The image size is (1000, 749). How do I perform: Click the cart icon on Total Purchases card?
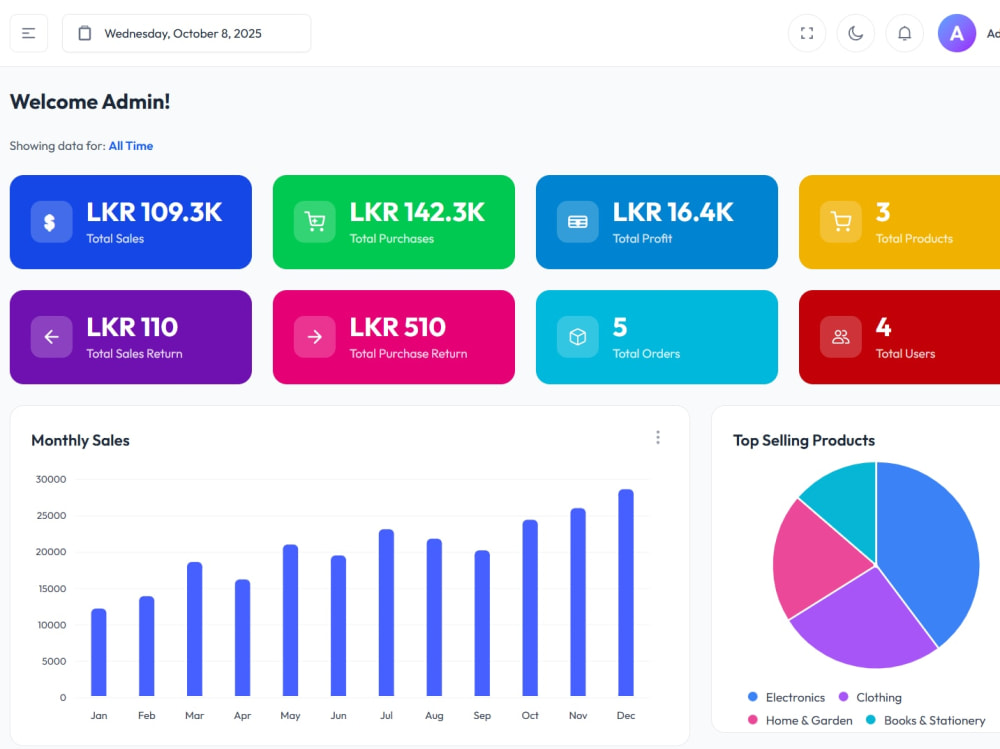tap(314, 222)
